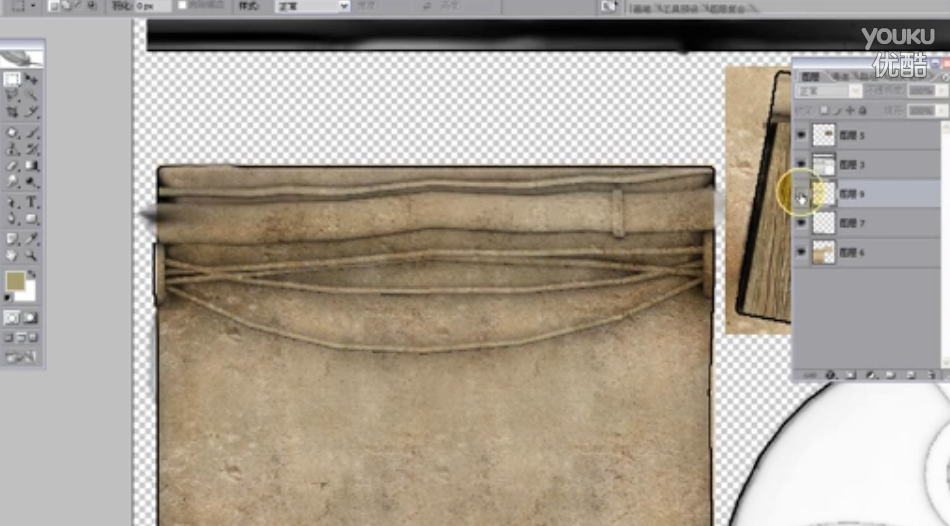Select layer 3 thumbnail

(x=823, y=164)
